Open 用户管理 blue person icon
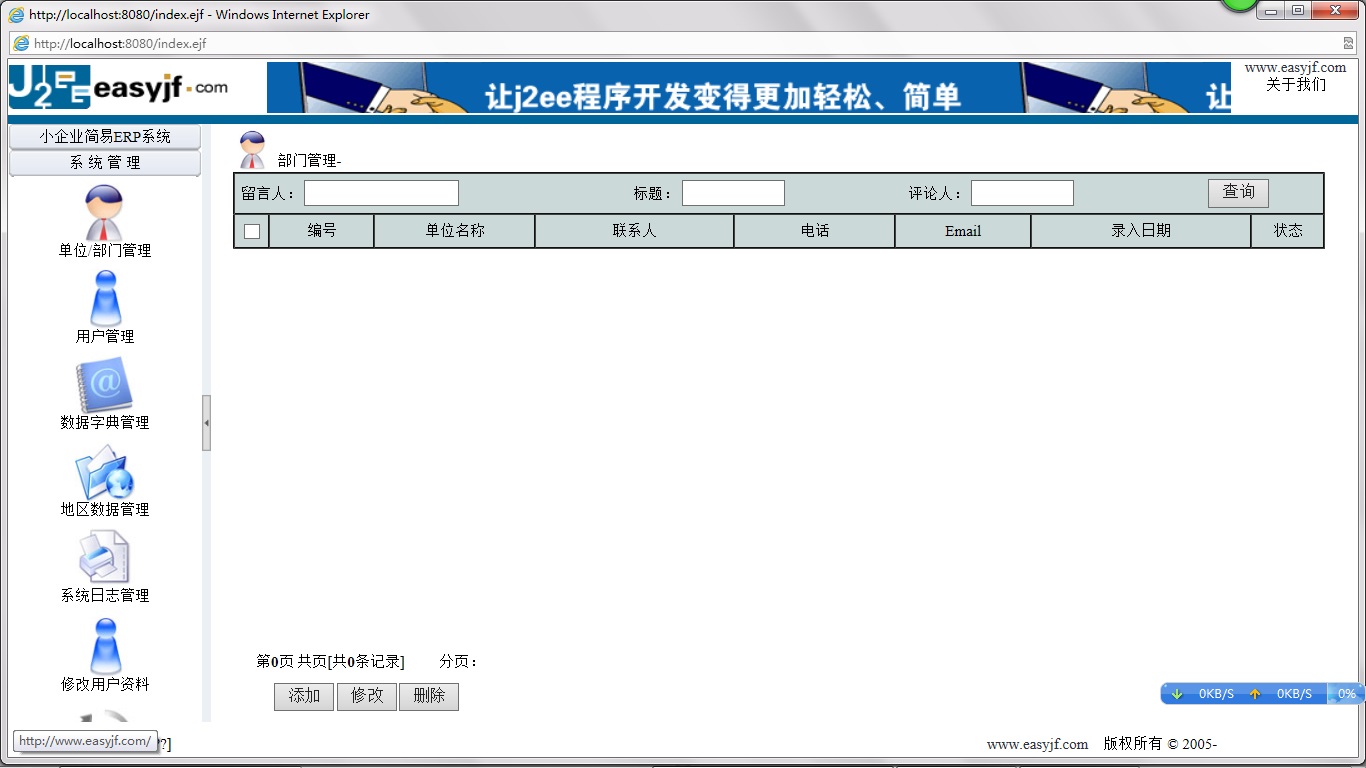Viewport: 1366px width, 768px height. click(x=105, y=298)
